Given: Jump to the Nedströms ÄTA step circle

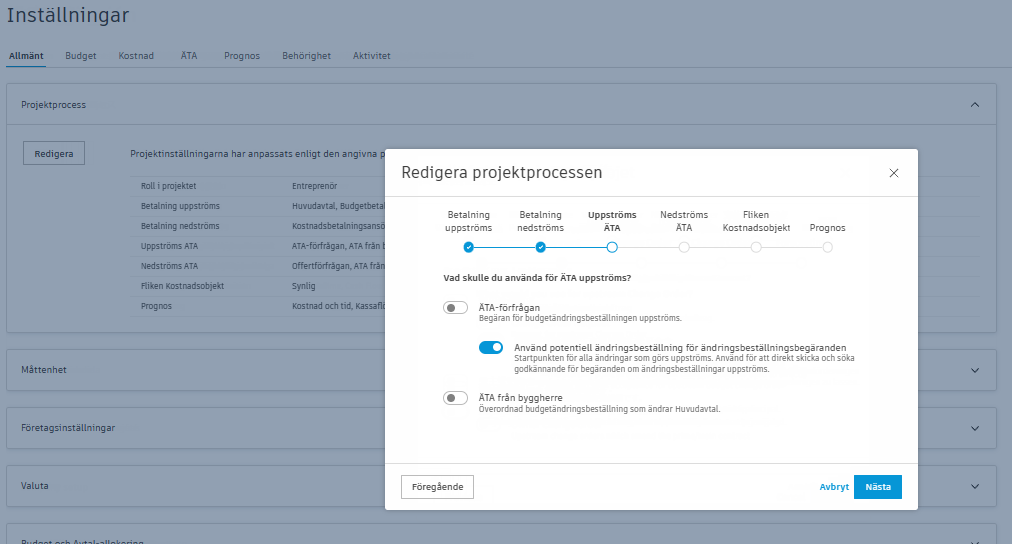Looking at the screenshot, I should pos(684,247).
